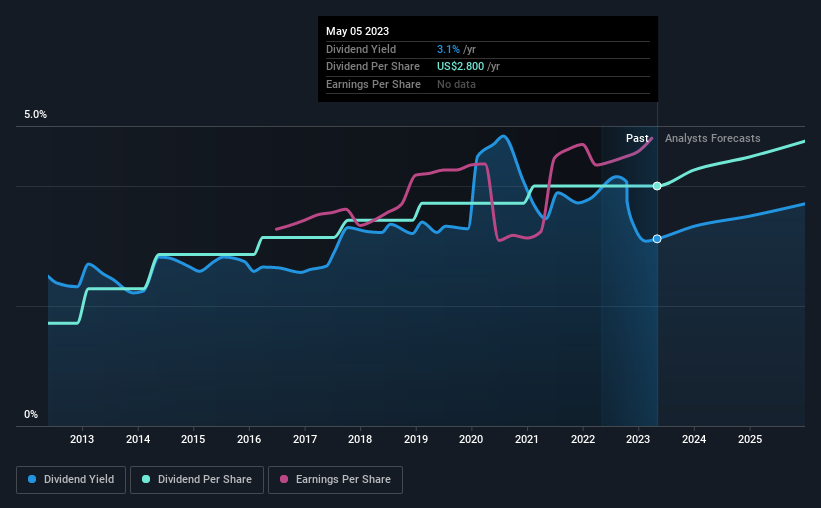Click the No data tooltip value
The height and width of the screenshot is (508, 821).
click(x=456, y=84)
